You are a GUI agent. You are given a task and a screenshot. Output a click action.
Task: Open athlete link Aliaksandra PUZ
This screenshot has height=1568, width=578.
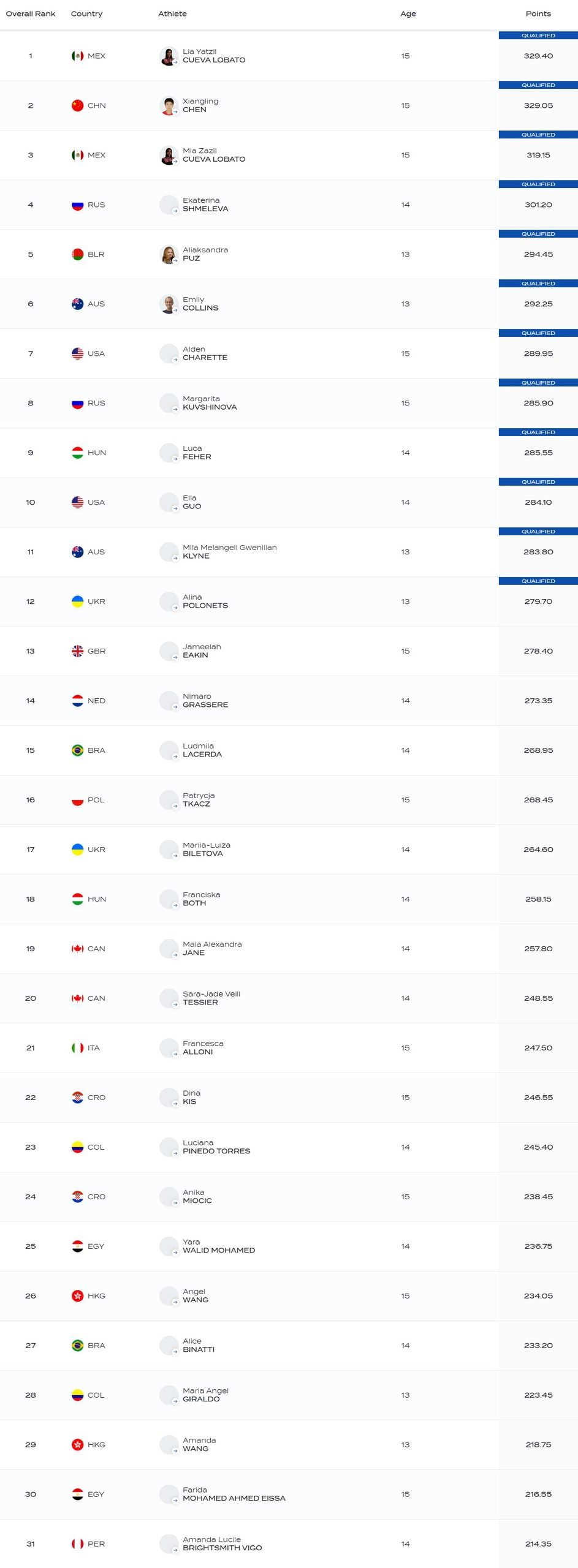pos(205,254)
